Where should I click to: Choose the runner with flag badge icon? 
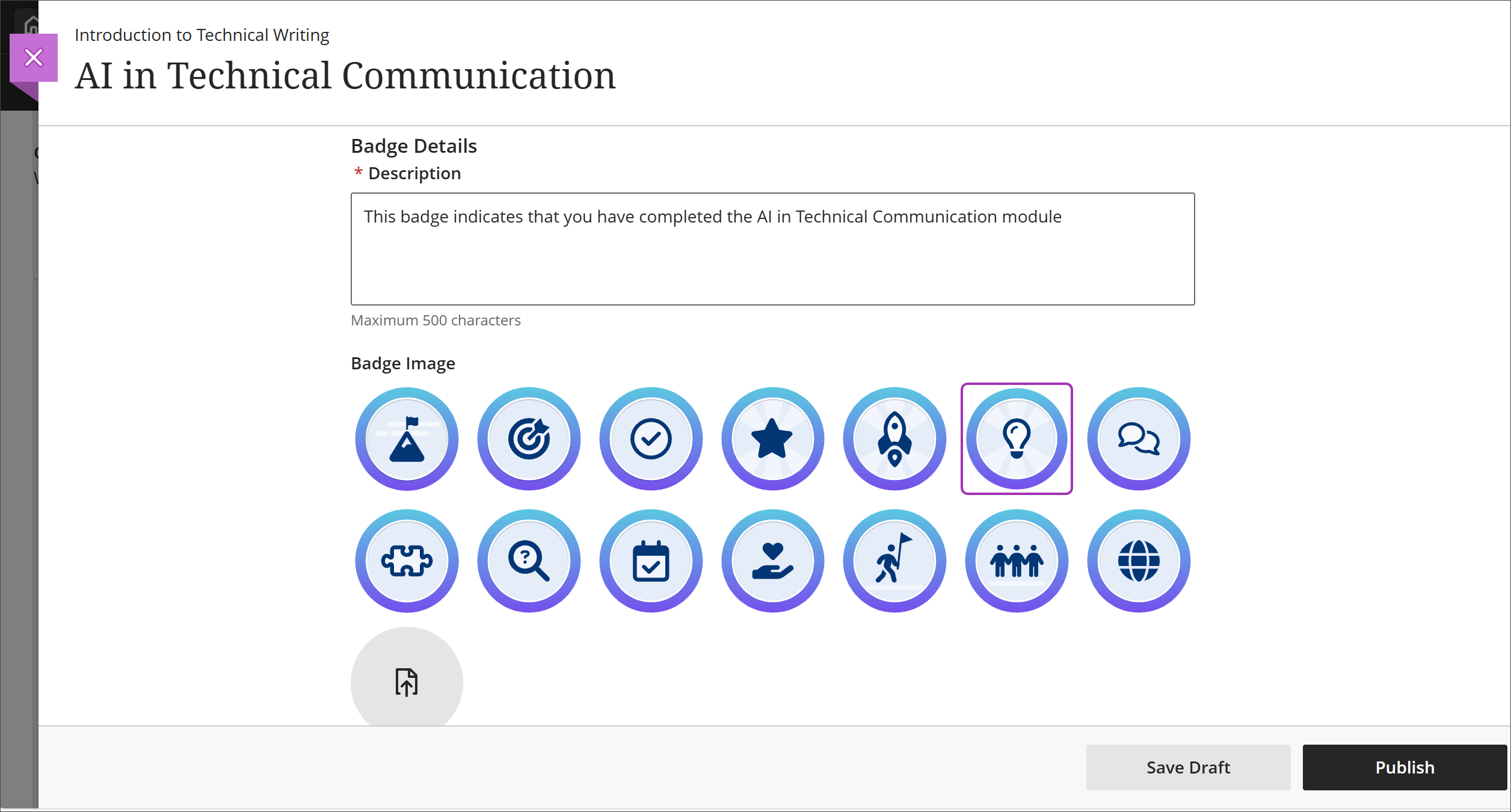click(894, 560)
